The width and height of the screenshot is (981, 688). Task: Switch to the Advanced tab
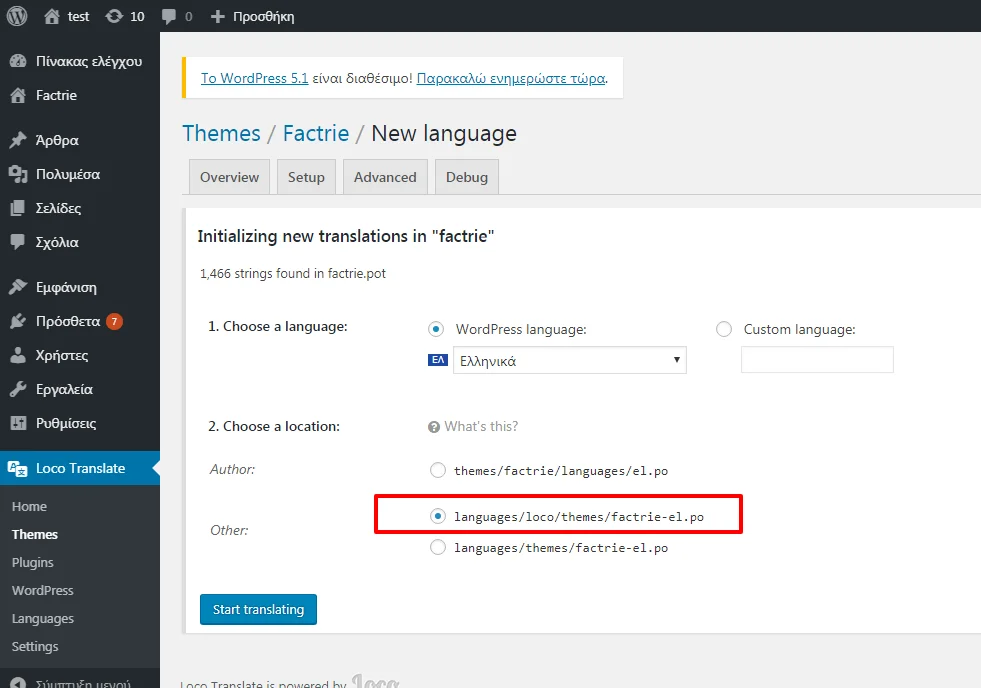[385, 177]
